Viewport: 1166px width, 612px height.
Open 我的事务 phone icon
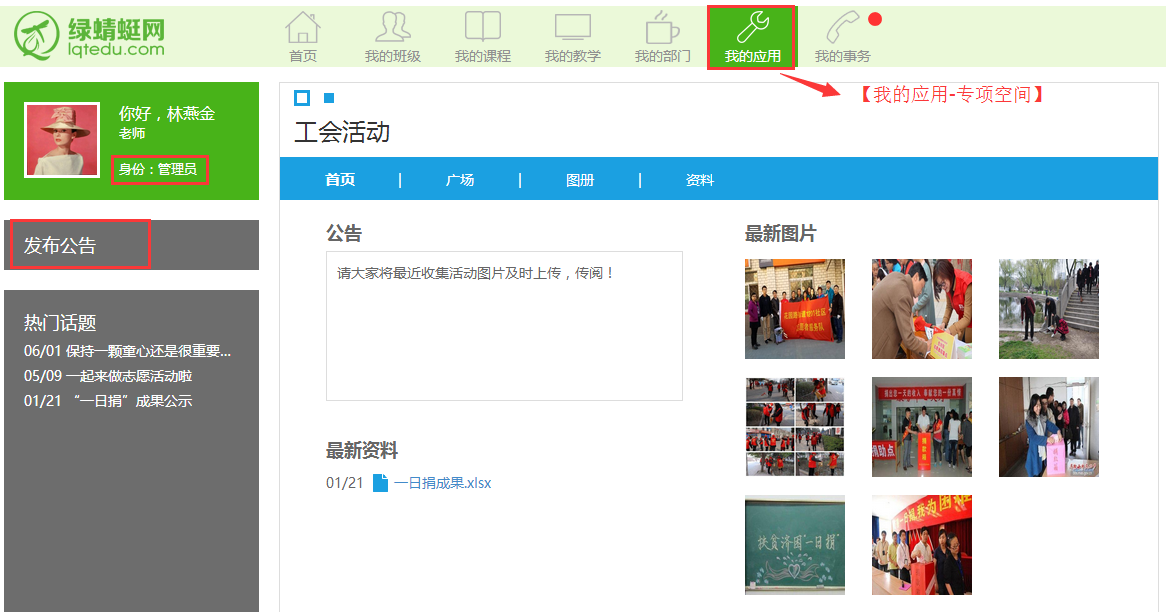coord(842,28)
